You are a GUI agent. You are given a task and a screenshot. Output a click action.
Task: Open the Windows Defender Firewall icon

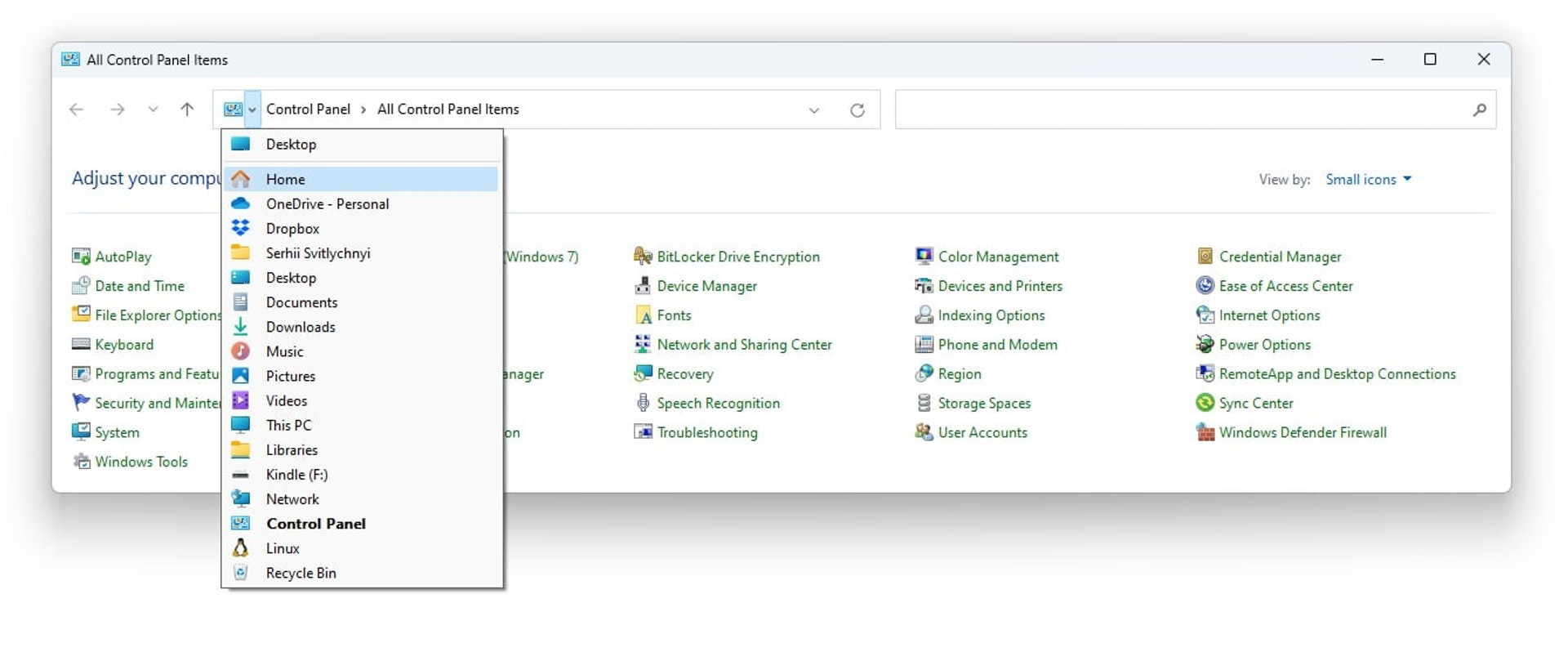(x=1205, y=432)
